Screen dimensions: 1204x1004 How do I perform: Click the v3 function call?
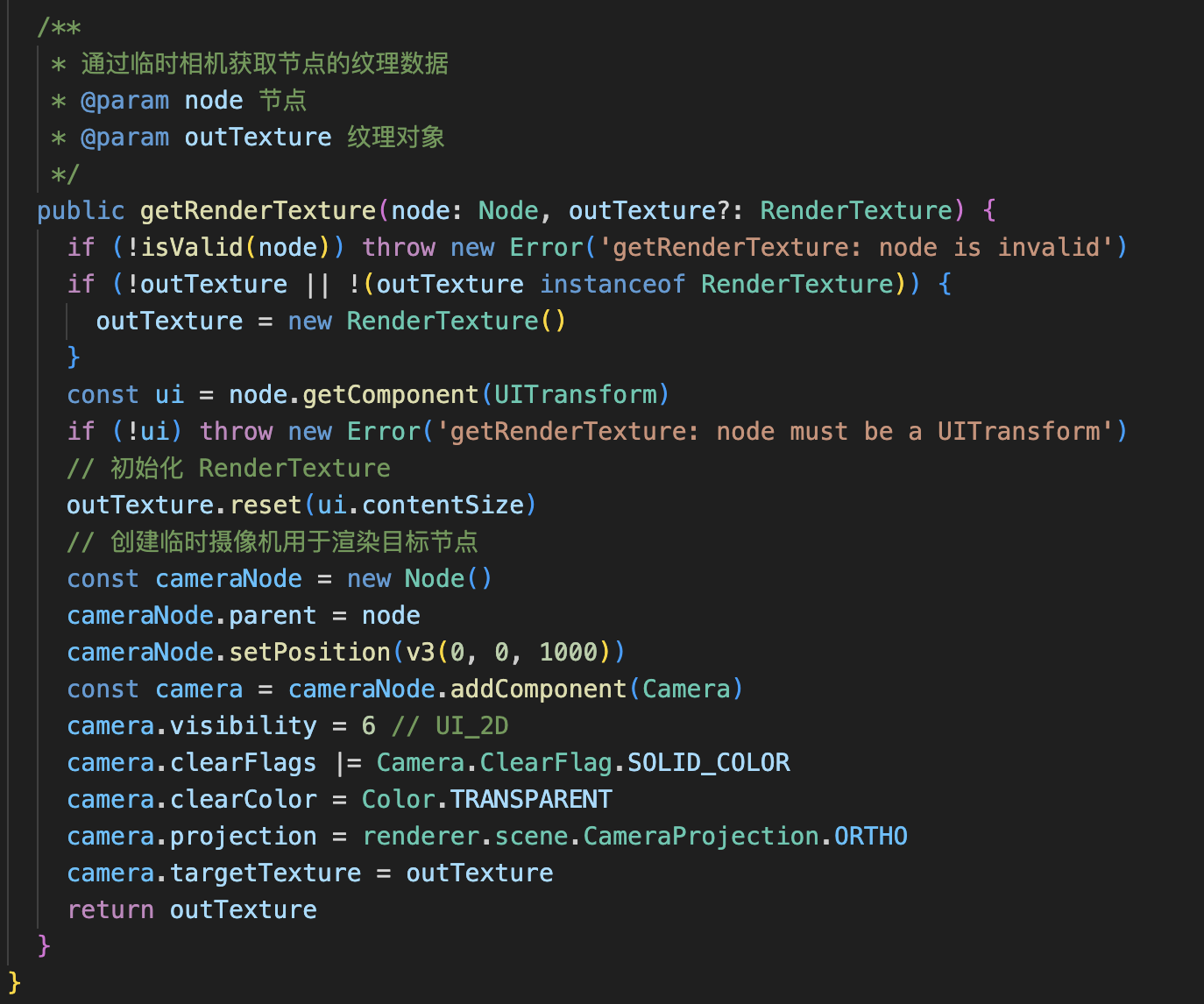coord(421,653)
